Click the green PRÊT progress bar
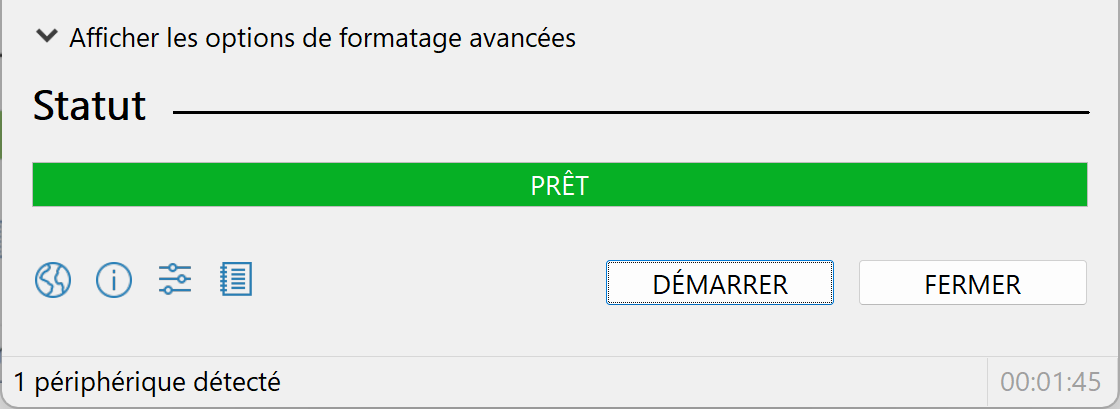The width and height of the screenshot is (1120, 409). click(x=560, y=185)
